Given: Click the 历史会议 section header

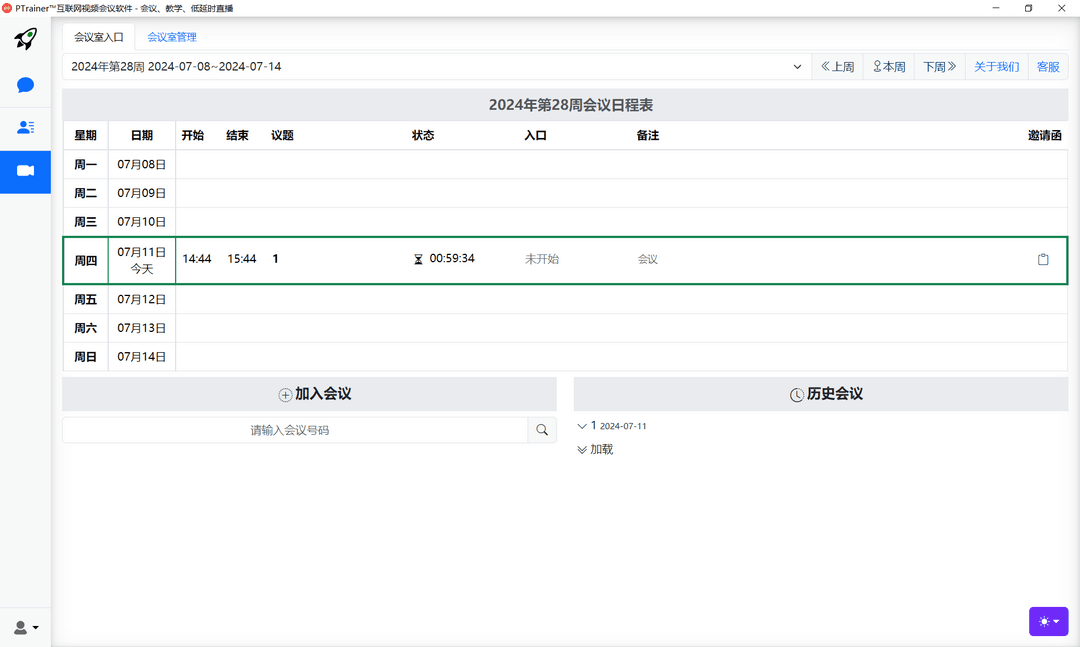Looking at the screenshot, I should pos(821,394).
